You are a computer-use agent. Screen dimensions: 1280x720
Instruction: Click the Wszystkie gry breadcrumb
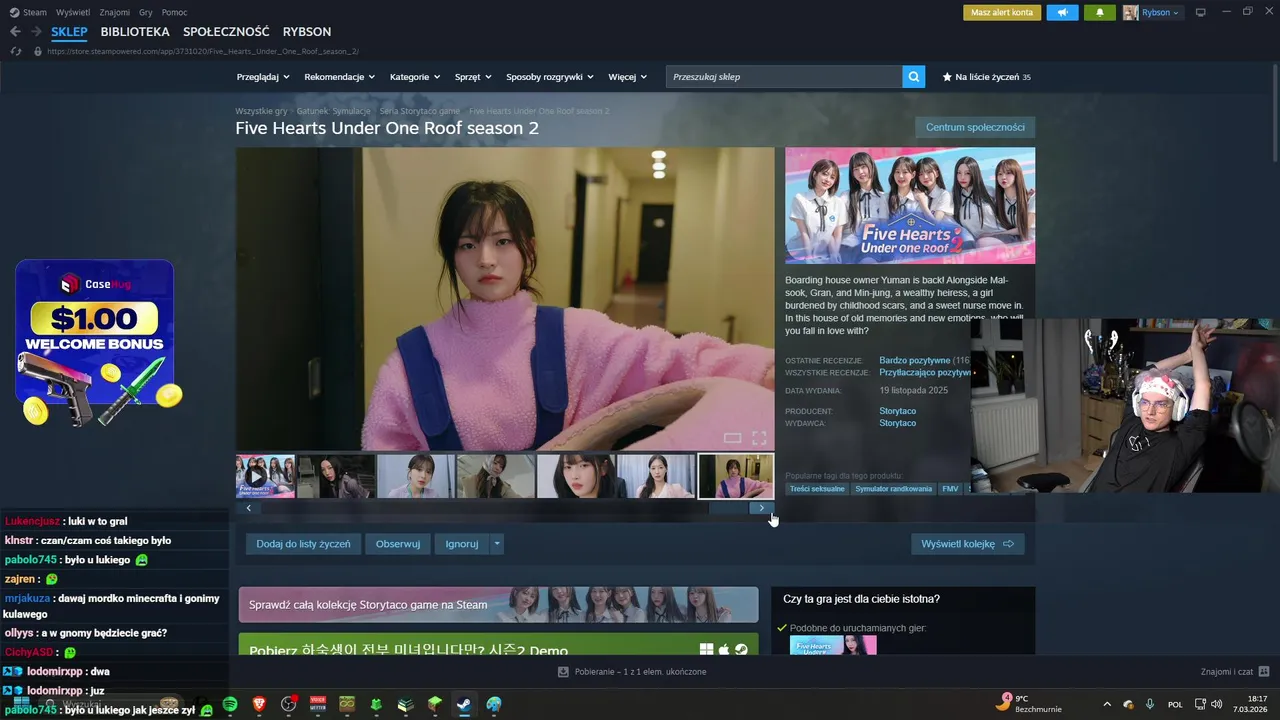(261, 111)
